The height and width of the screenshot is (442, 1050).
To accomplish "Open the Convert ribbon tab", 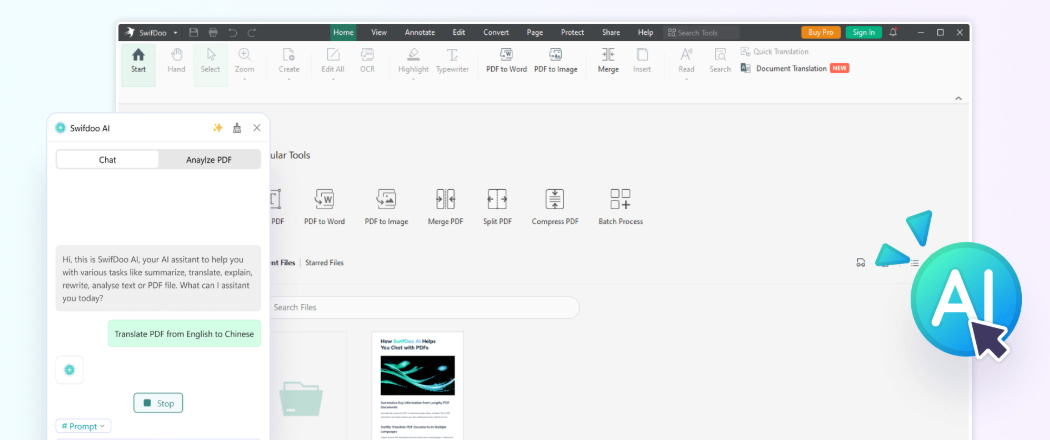I will tap(496, 32).
